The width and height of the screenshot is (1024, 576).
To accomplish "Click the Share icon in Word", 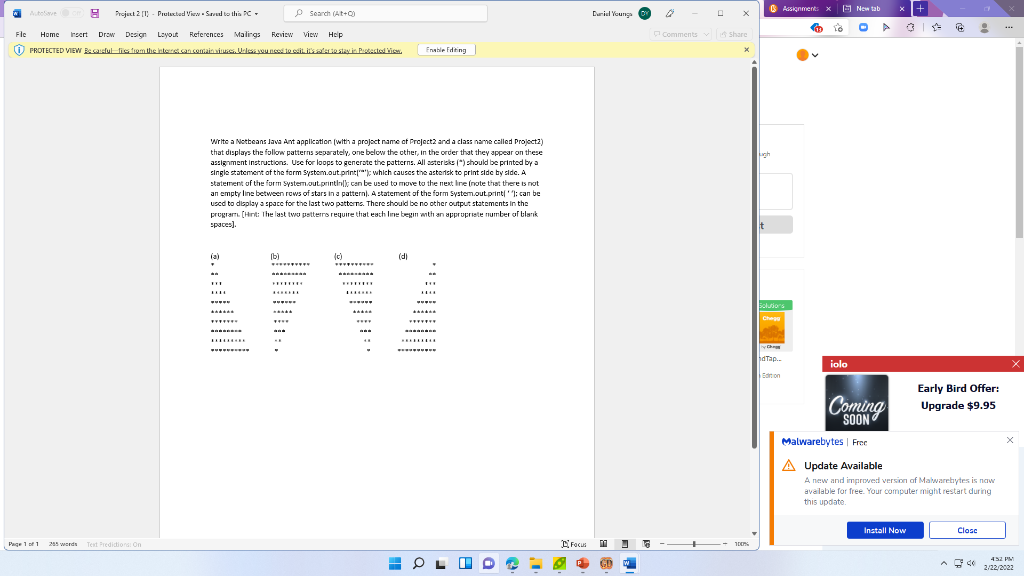I will pyautogui.click(x=736, y=33).
